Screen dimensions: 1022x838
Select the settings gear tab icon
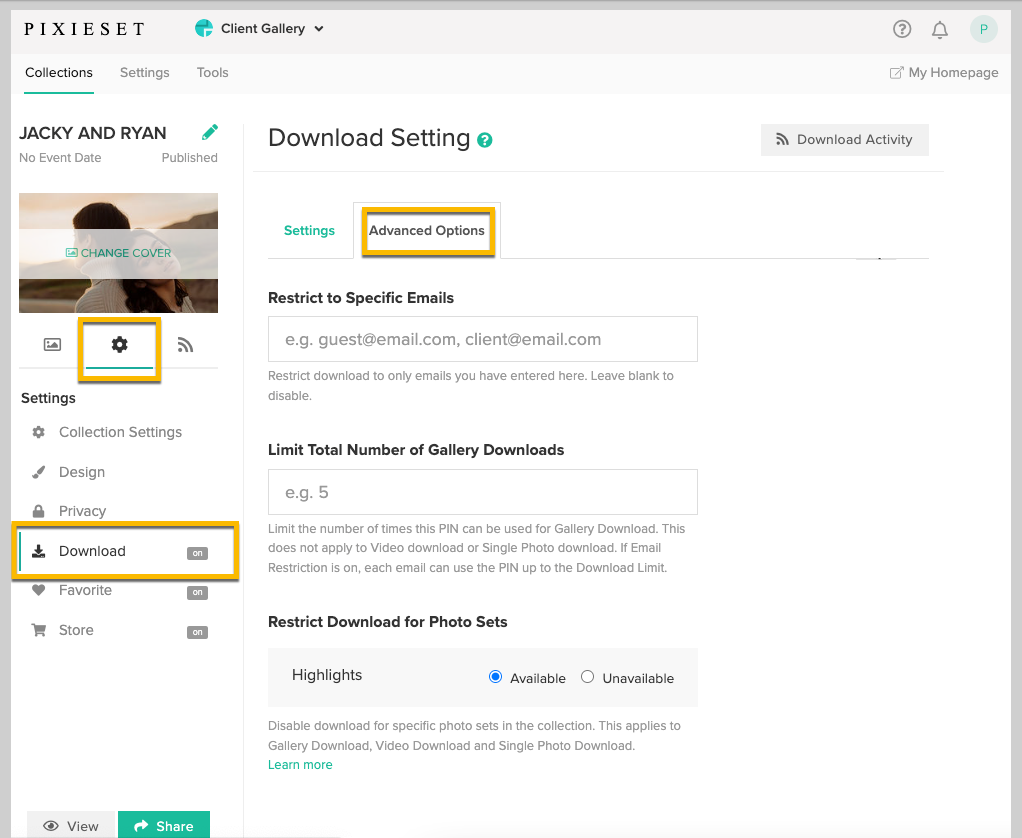[x=119, y=344]
